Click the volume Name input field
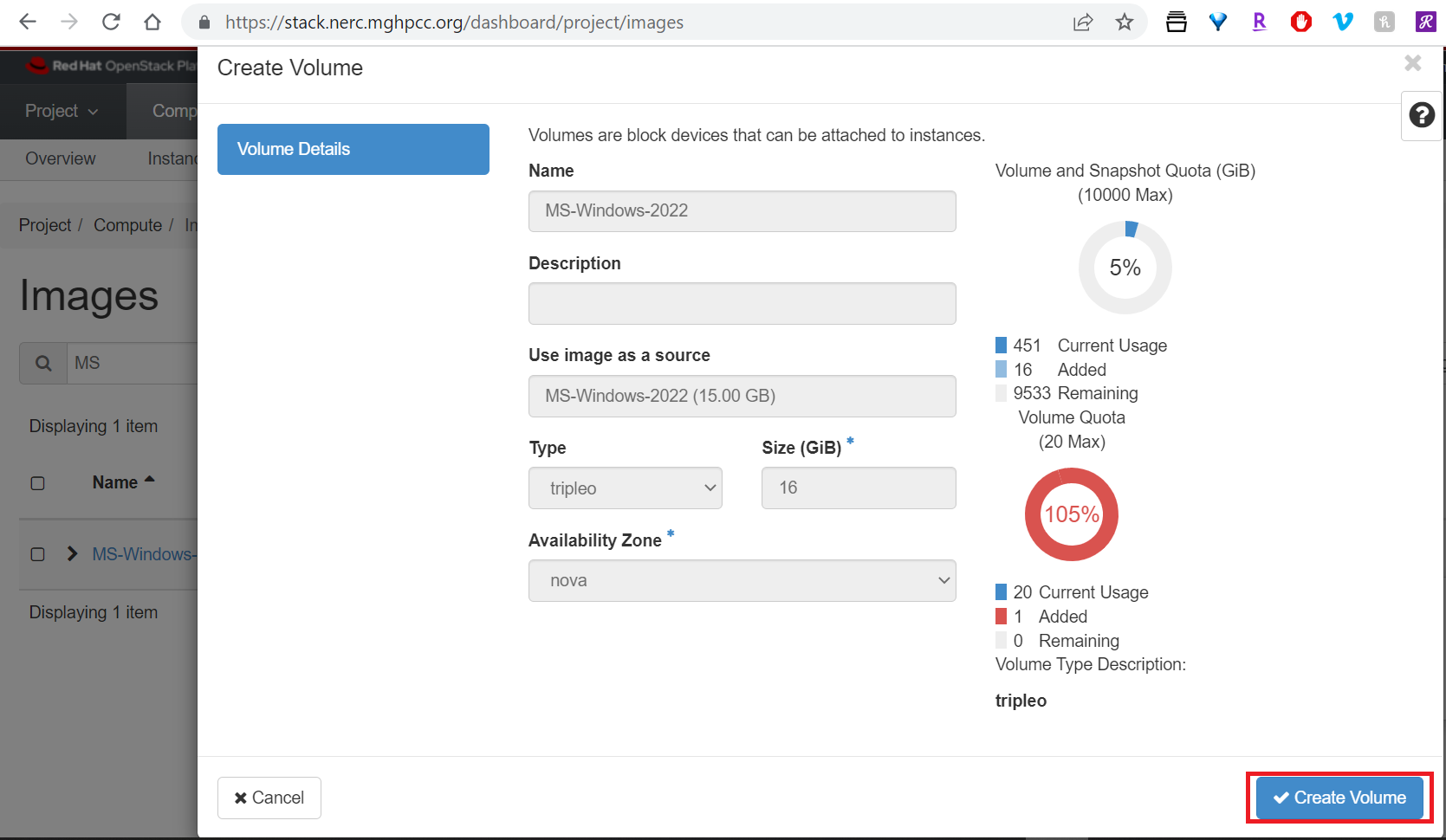This screenshot has height=840, width=1446. click(x=742, y=211)
